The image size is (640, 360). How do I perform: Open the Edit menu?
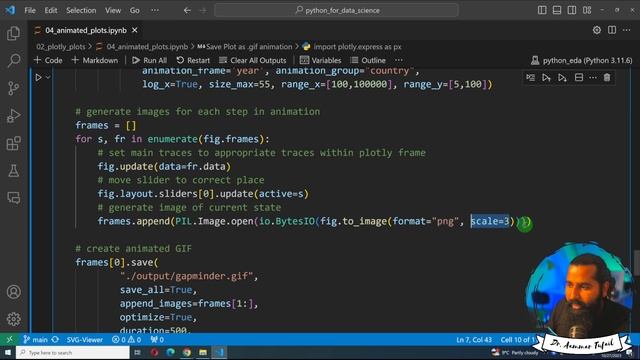51,10
